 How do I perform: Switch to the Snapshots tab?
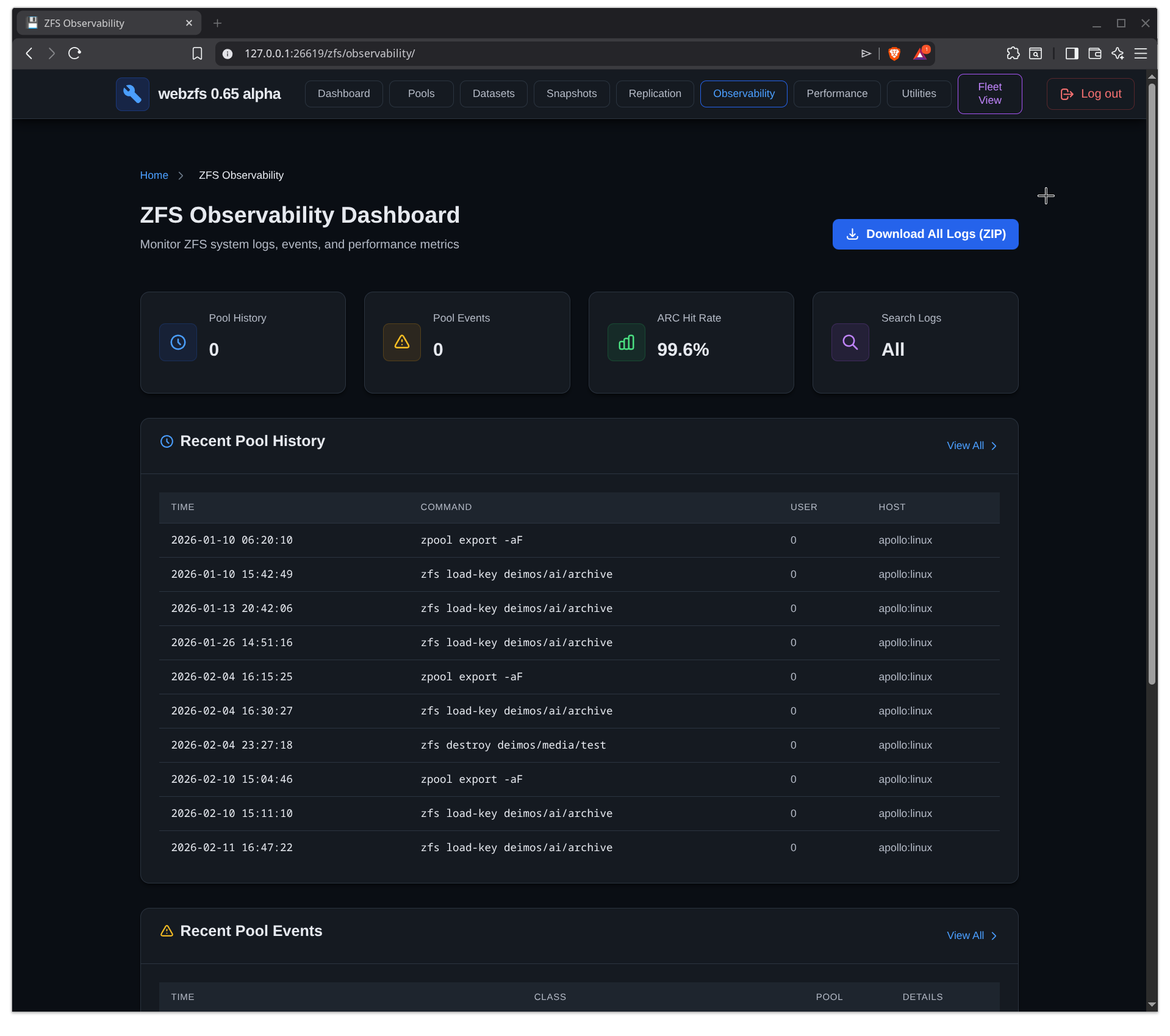(571, 93)
